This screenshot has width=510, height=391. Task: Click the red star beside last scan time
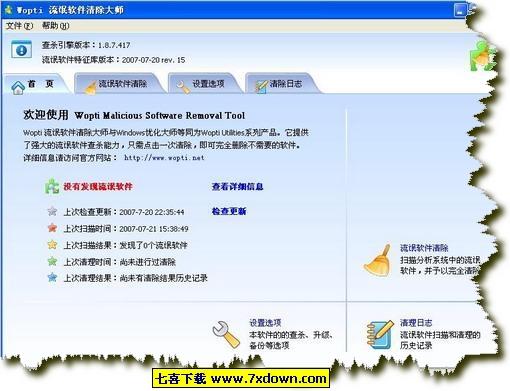(x=52, y=228)
